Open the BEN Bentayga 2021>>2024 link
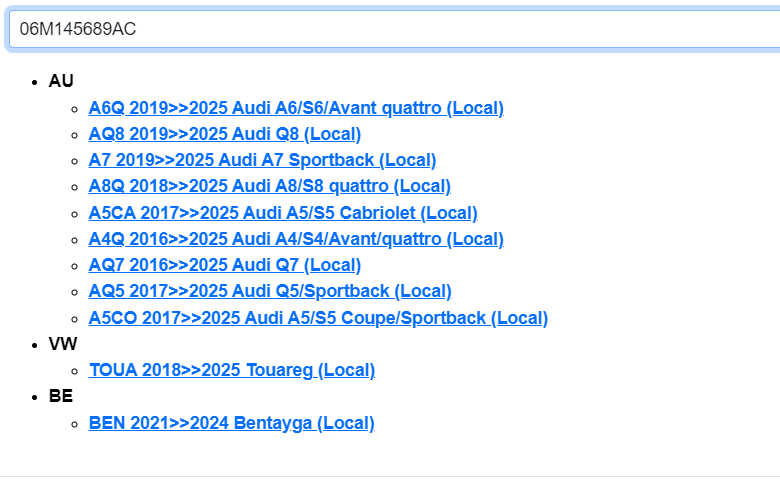 (x=231, y=423)
